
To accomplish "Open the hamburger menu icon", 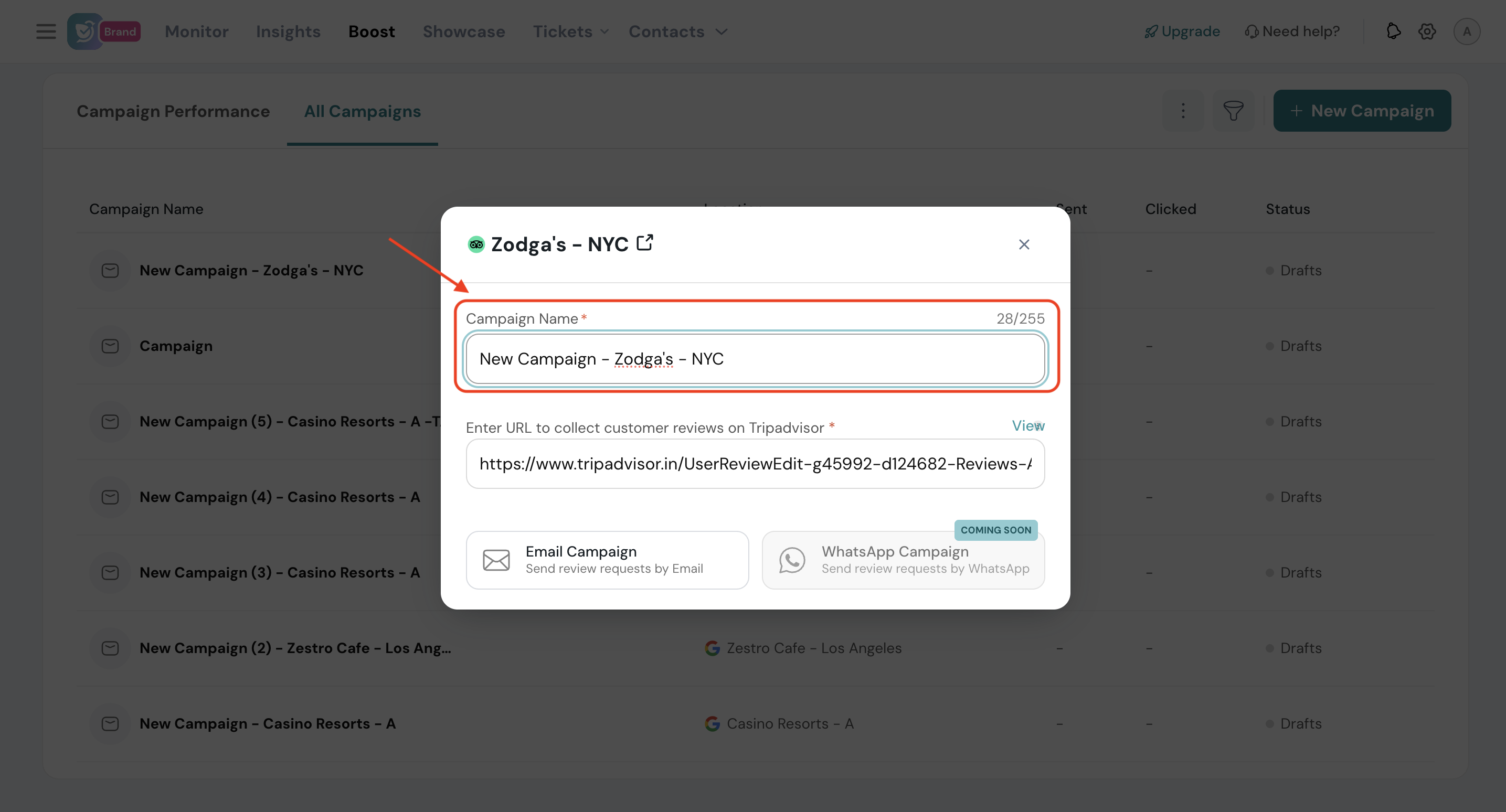I will tap(46, 31).
